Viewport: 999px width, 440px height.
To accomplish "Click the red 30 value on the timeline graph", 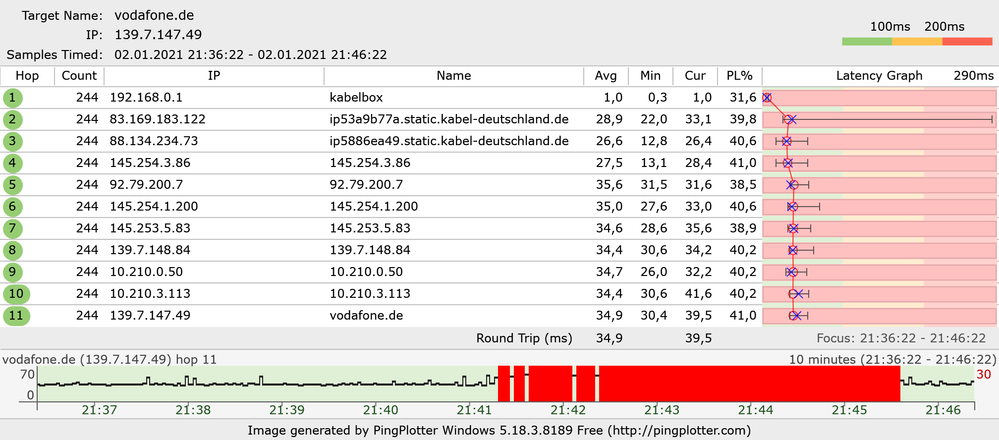I will [984, 374].
